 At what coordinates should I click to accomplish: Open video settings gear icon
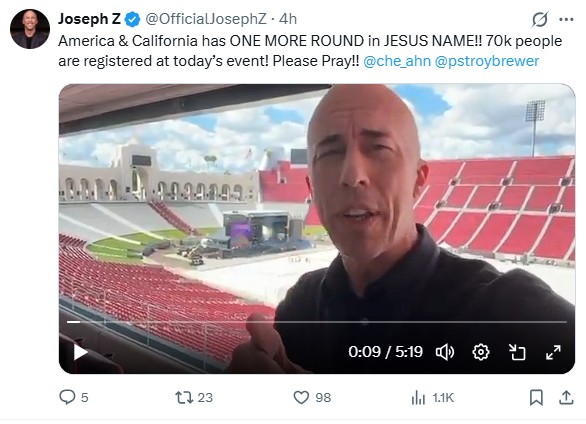click(x=481, y=352)
